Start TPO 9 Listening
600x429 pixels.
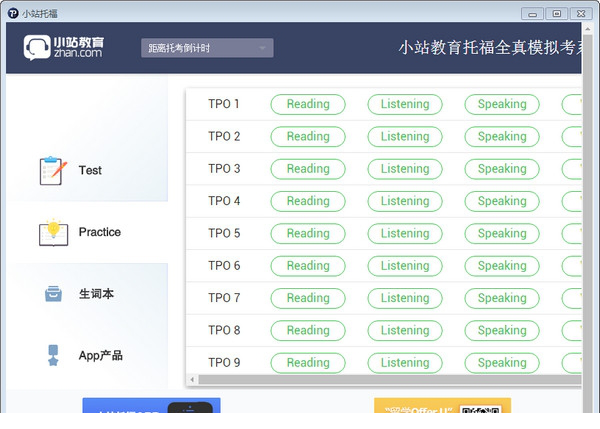click(405, 363)
